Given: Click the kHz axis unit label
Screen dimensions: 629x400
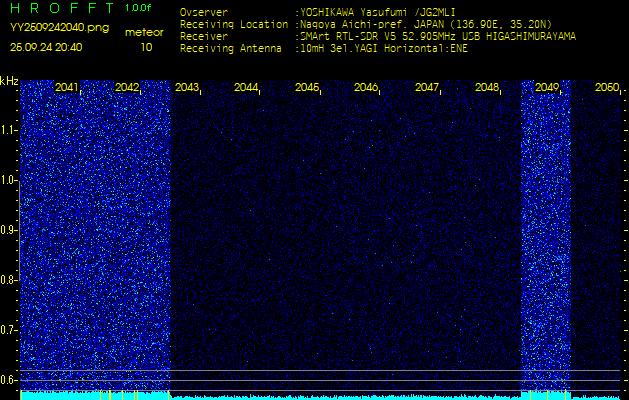Looking at the screenshot, I should [9, 82].
